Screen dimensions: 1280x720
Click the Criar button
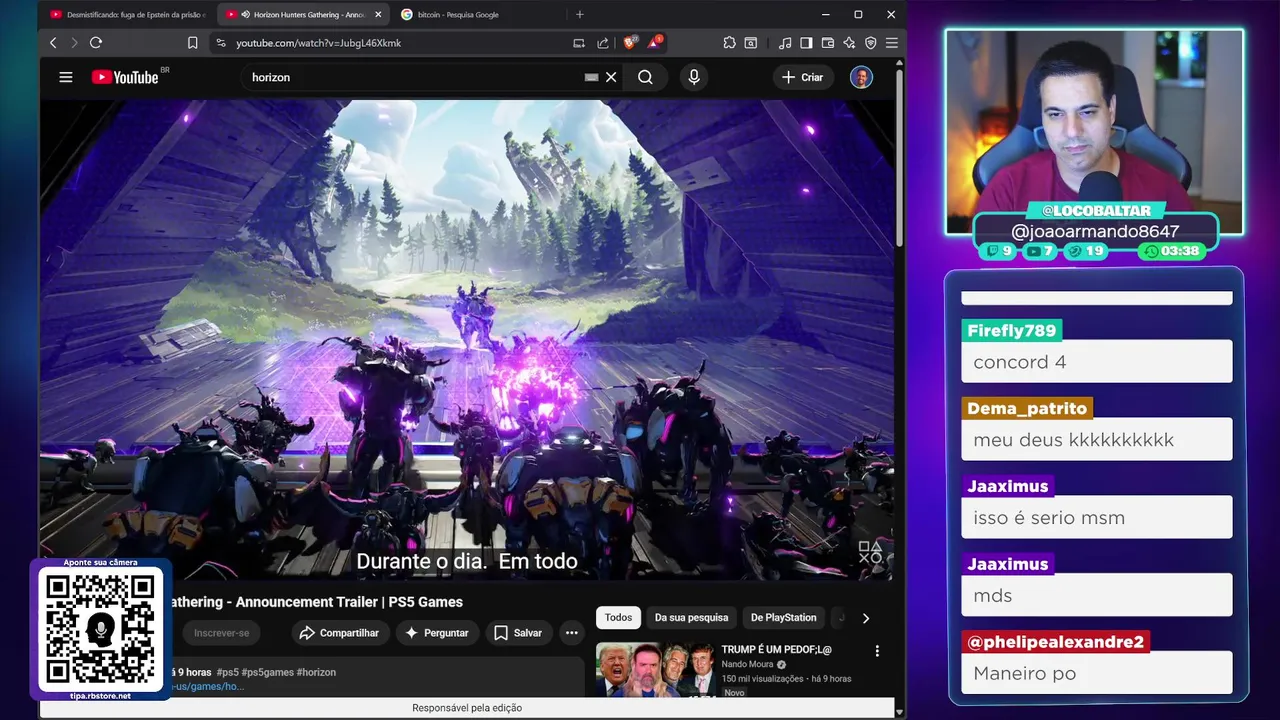[x=803, y=77]
